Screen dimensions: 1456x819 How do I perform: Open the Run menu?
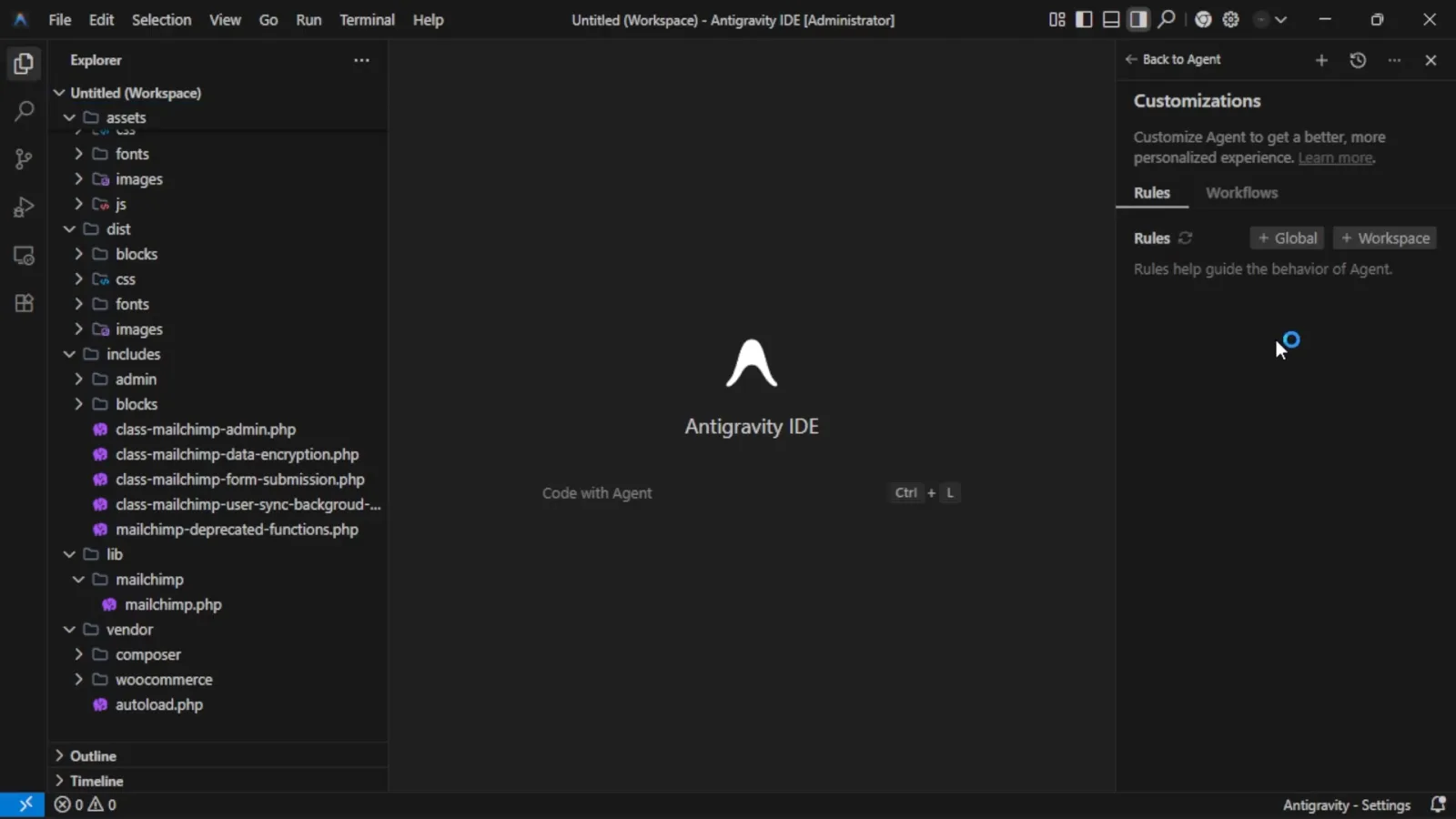point(308,19)
